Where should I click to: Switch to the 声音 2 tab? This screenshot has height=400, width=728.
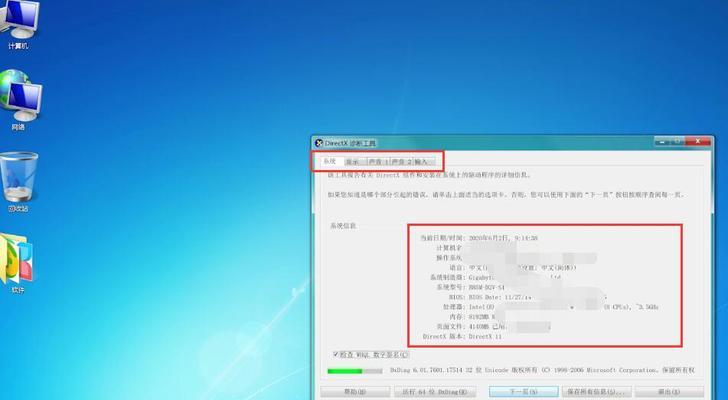pyautogui.click(x=401, y=162)
